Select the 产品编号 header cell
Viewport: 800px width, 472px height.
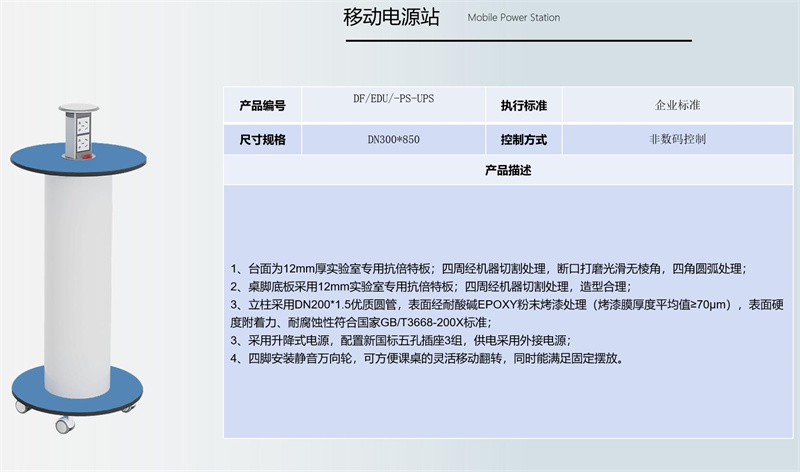click(262, 105)
